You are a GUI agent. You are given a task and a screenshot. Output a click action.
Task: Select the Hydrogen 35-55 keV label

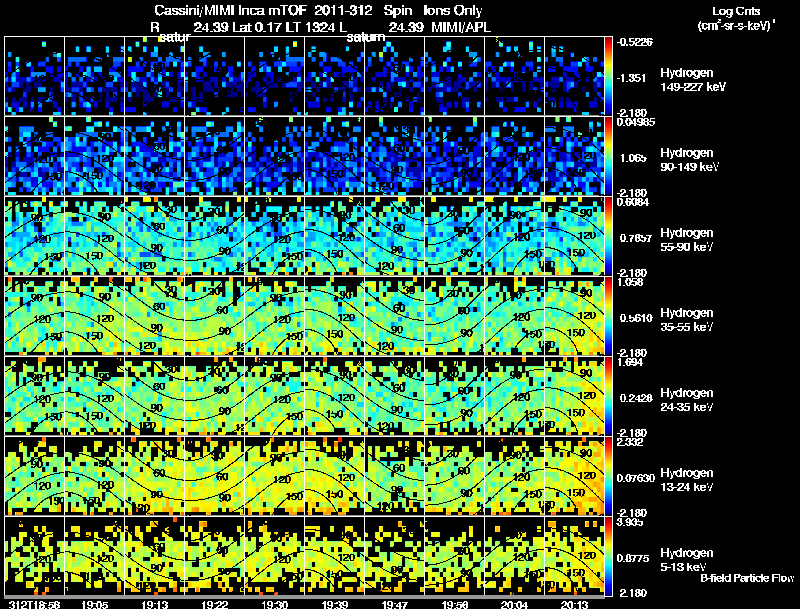(x=687, y=320)
